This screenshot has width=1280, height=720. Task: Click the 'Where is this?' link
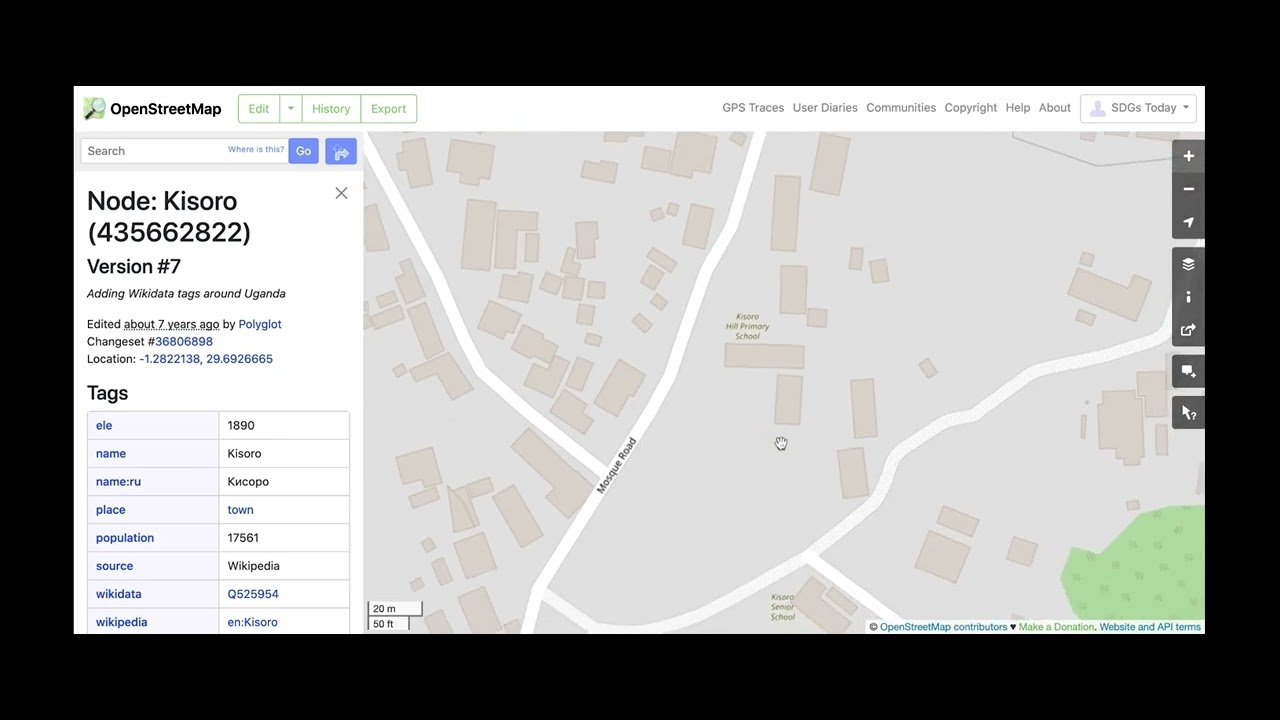[x=256, y=150]
